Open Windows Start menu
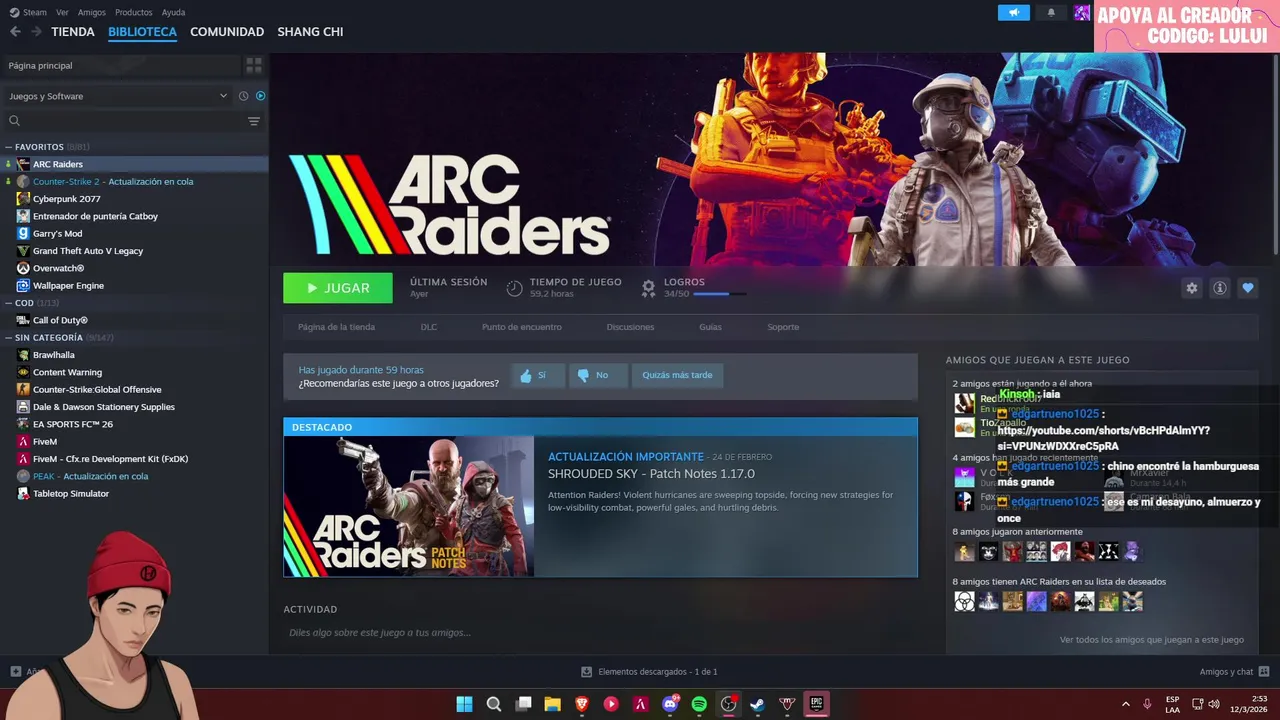The width and height of the screenshot is (1280, 720). tap(464, 704)
